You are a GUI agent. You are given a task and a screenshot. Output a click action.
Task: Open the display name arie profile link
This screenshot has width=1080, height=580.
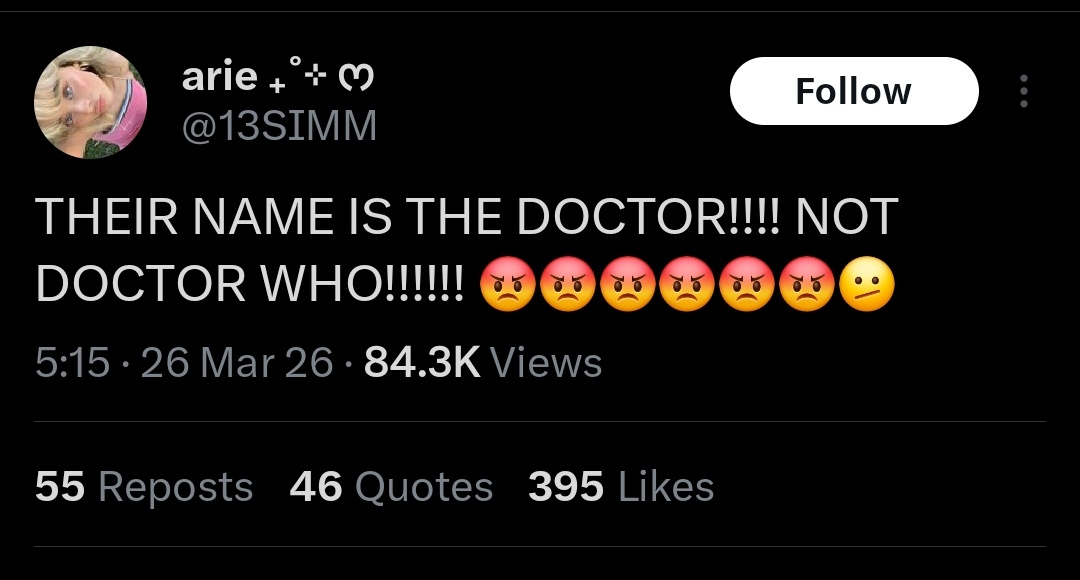(219, 78)
